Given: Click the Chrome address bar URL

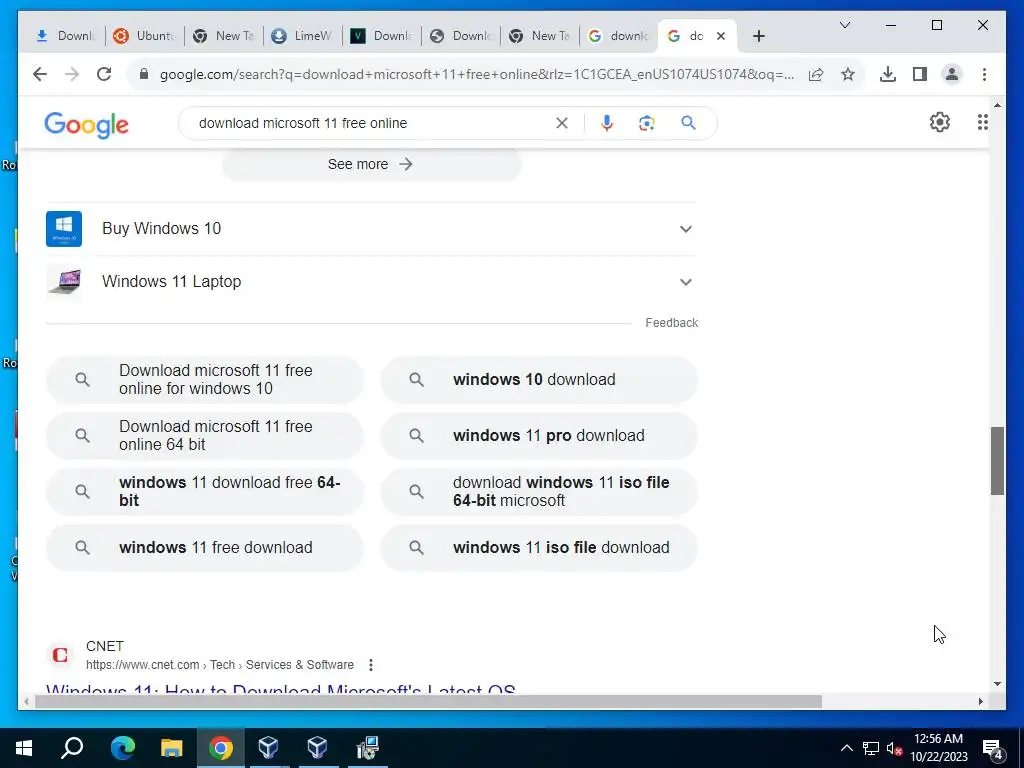Looking at the screenshot, I should pyautogui.click(x=477, y=74).
